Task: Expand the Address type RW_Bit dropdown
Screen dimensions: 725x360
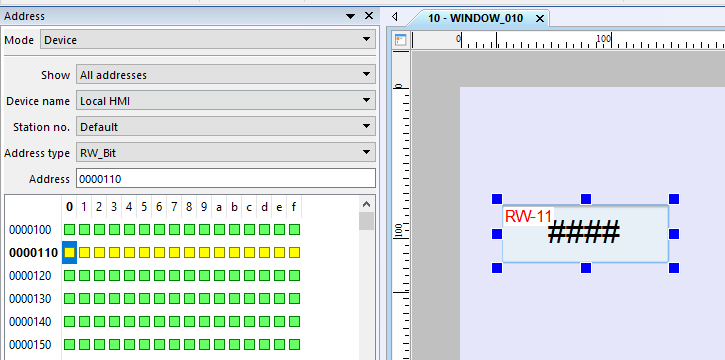Action: [x=226, y=153]
